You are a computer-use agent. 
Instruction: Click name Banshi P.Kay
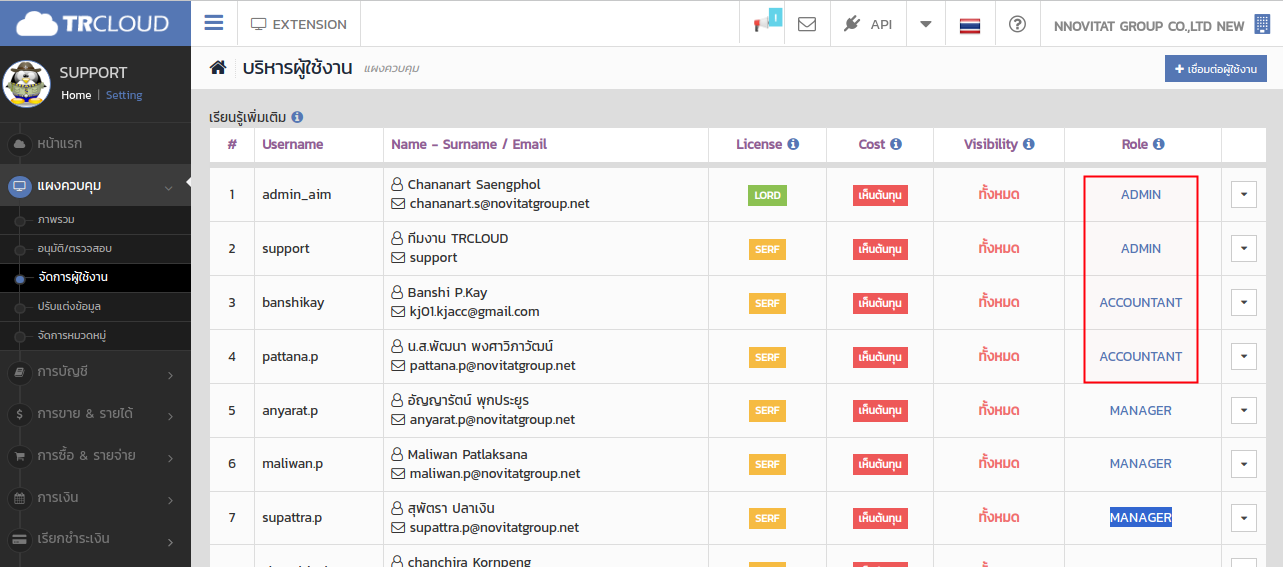point(447,293)
